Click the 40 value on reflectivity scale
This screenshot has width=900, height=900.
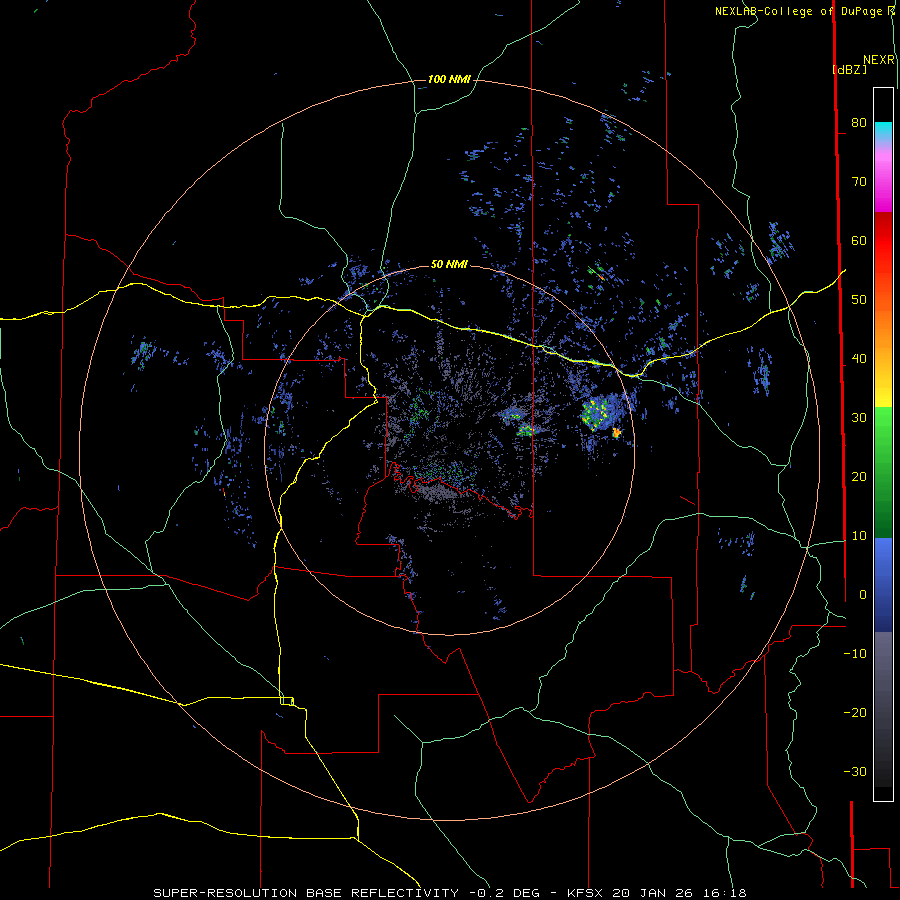tap(859, 359)
